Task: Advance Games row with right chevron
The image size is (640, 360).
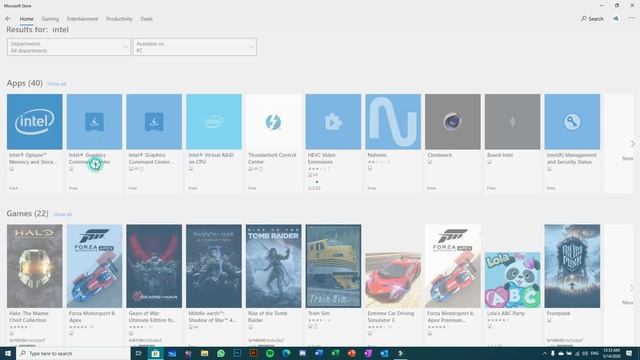Action: point(632,288)
